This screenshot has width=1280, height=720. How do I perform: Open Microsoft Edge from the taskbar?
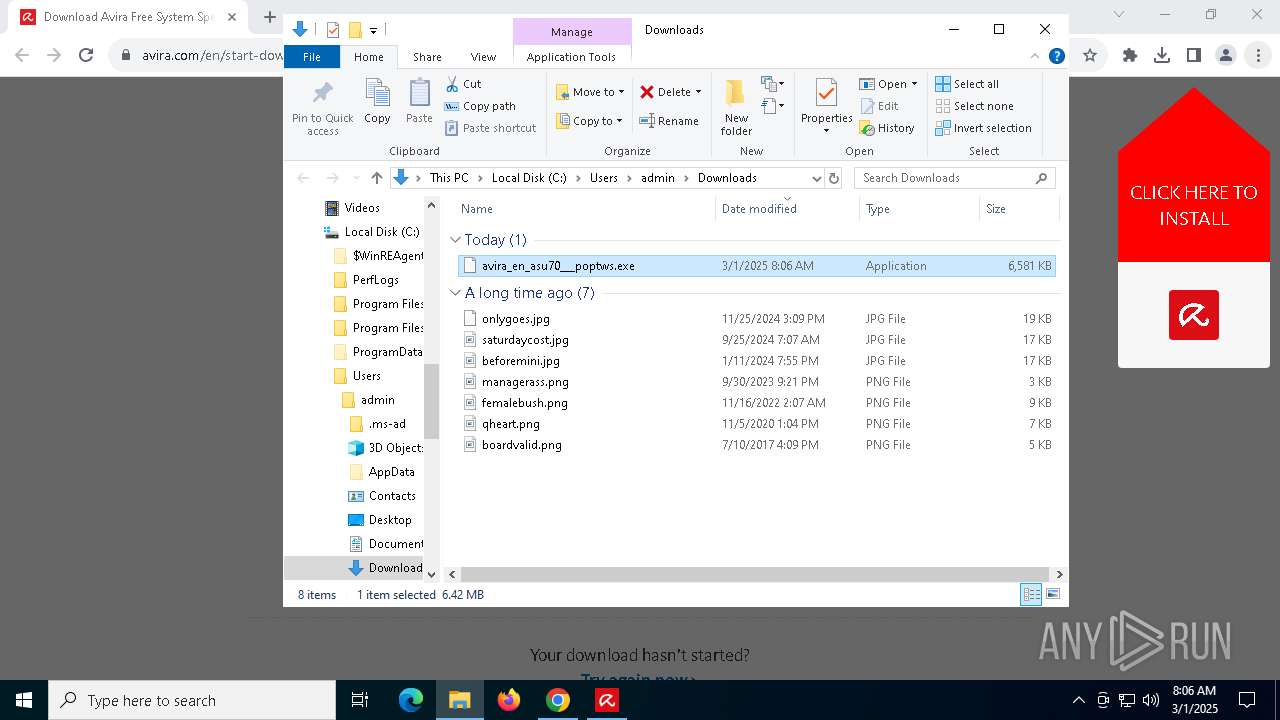(411, 700)
